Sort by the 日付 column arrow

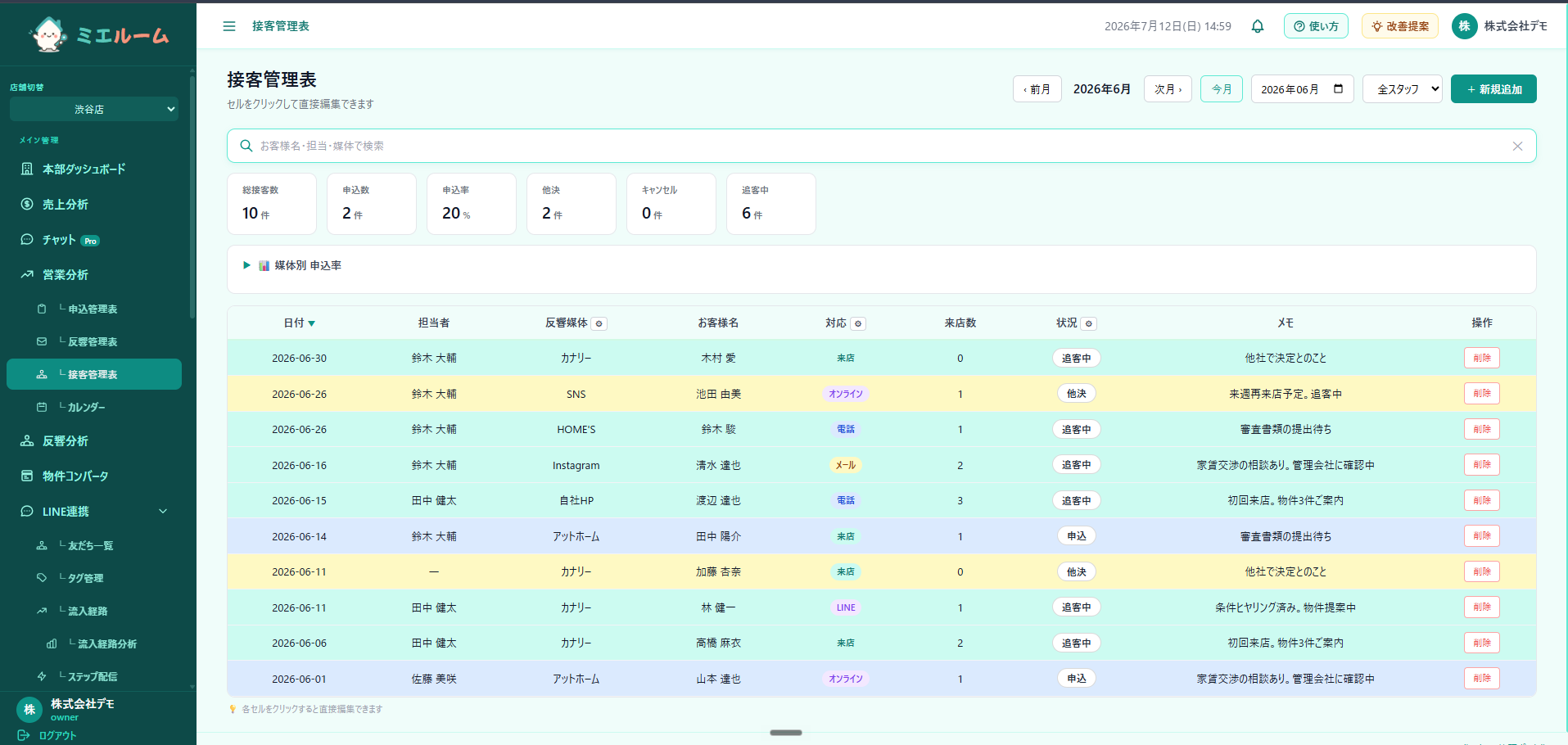(x=311, y=323)
